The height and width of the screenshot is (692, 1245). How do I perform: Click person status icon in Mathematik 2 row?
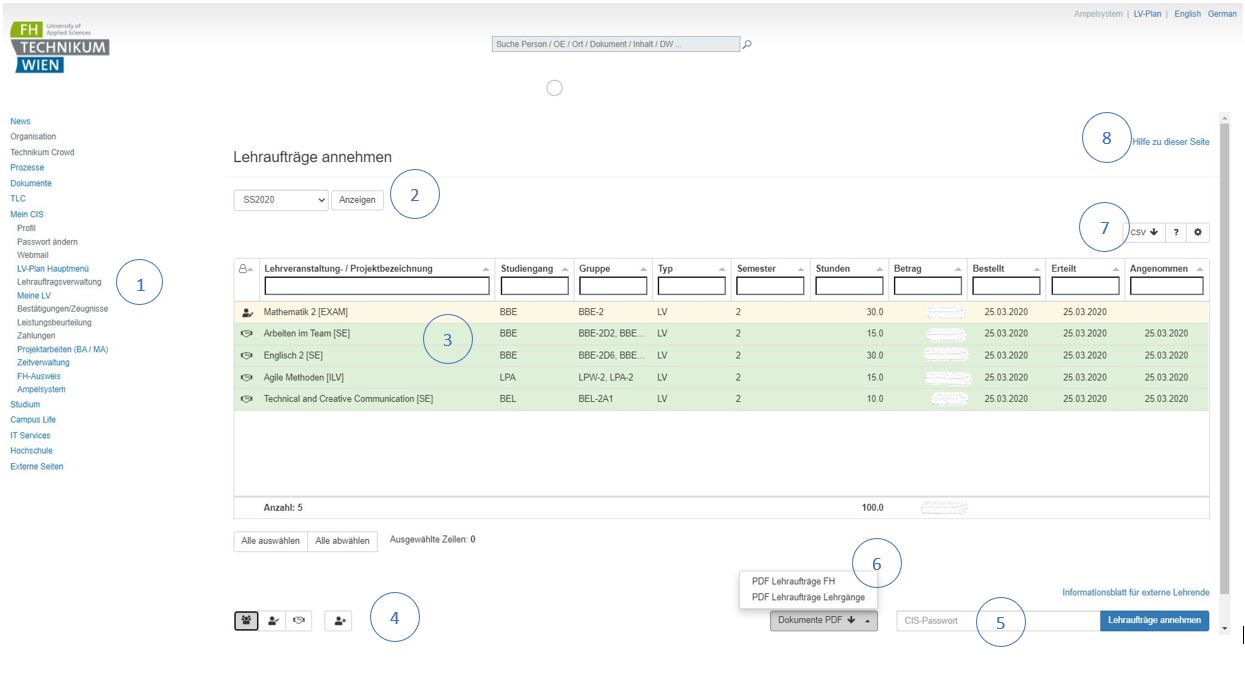(x=246, y=312)
